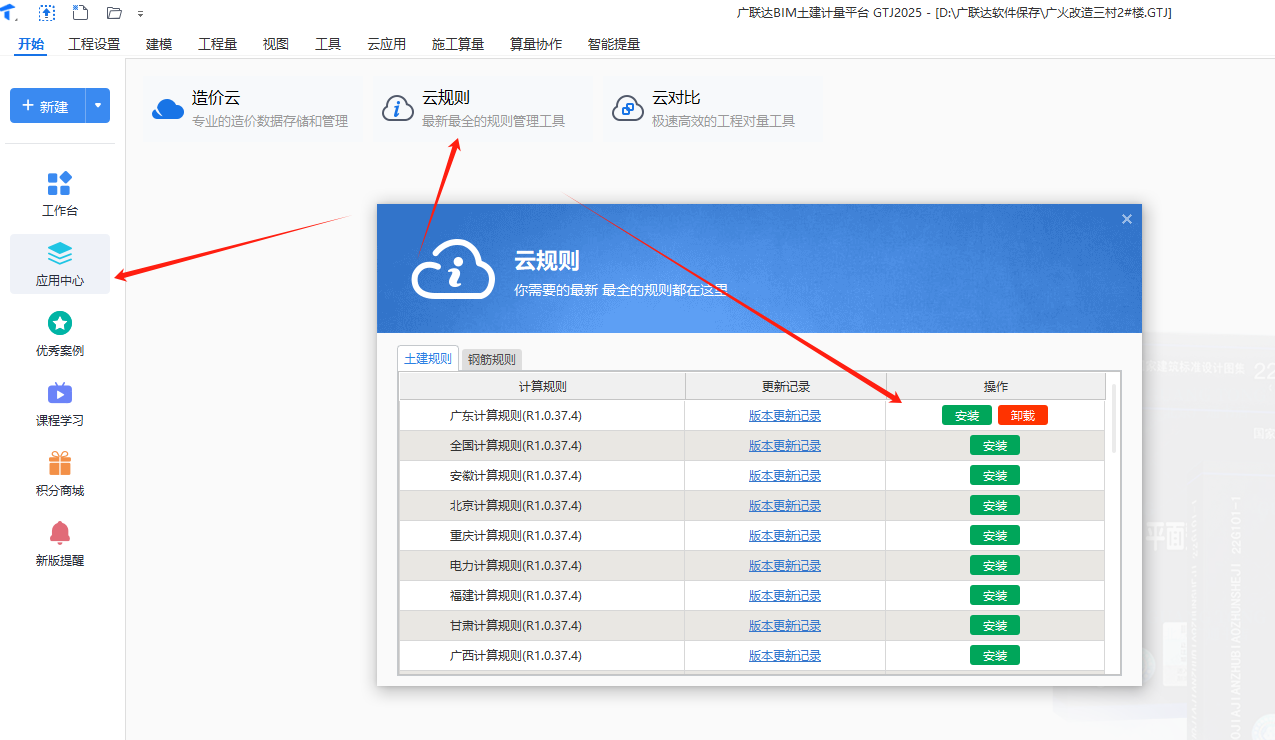Click the Glodon app logo icon
This screenshot has width=1275, height=740.
tap(9, 12)
